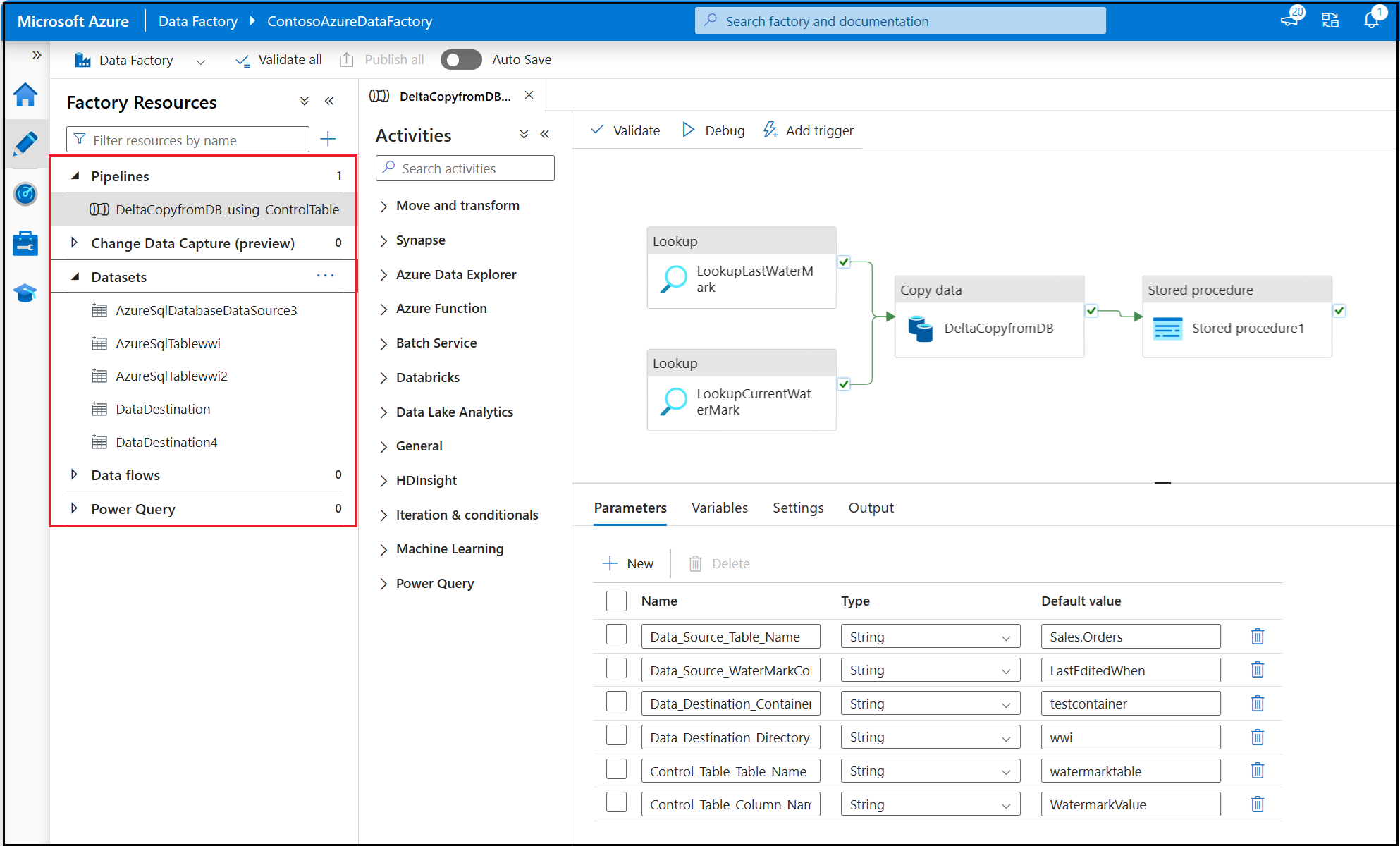Toggle the Auto Save switch
Image resolution: width=1400 pixels, height=846 pixels.
[x=461, y=60]
